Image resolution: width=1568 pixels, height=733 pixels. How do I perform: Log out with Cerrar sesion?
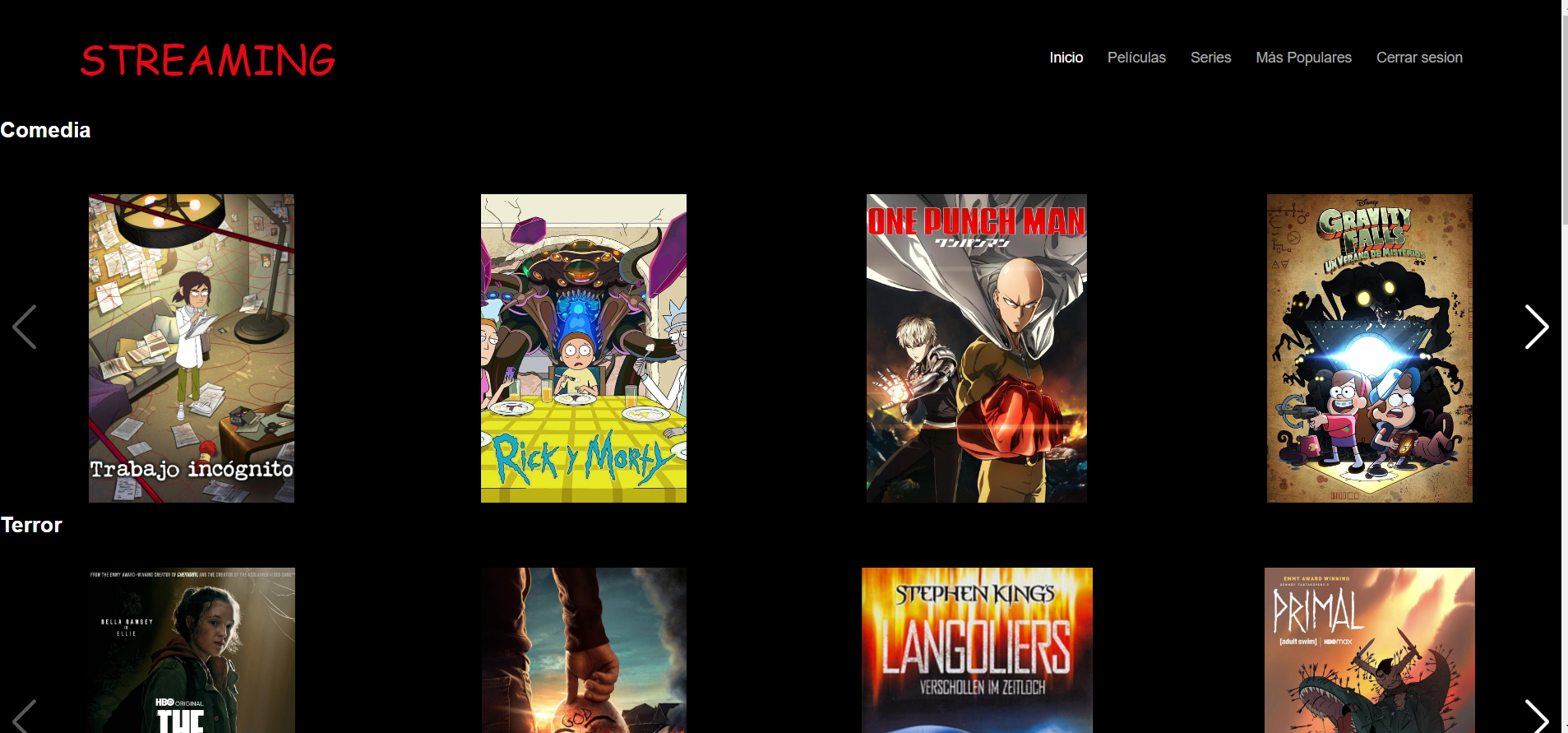tap(1419, 58)
